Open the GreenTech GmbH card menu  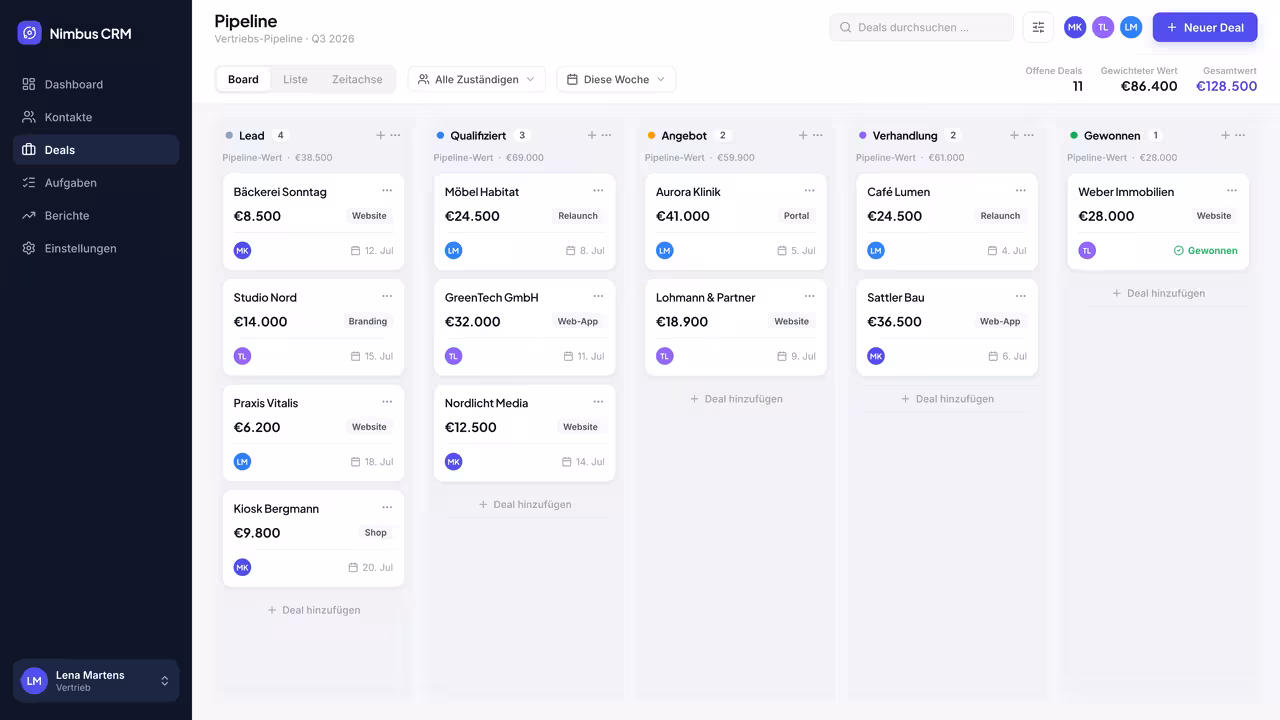tap(598, 296)
